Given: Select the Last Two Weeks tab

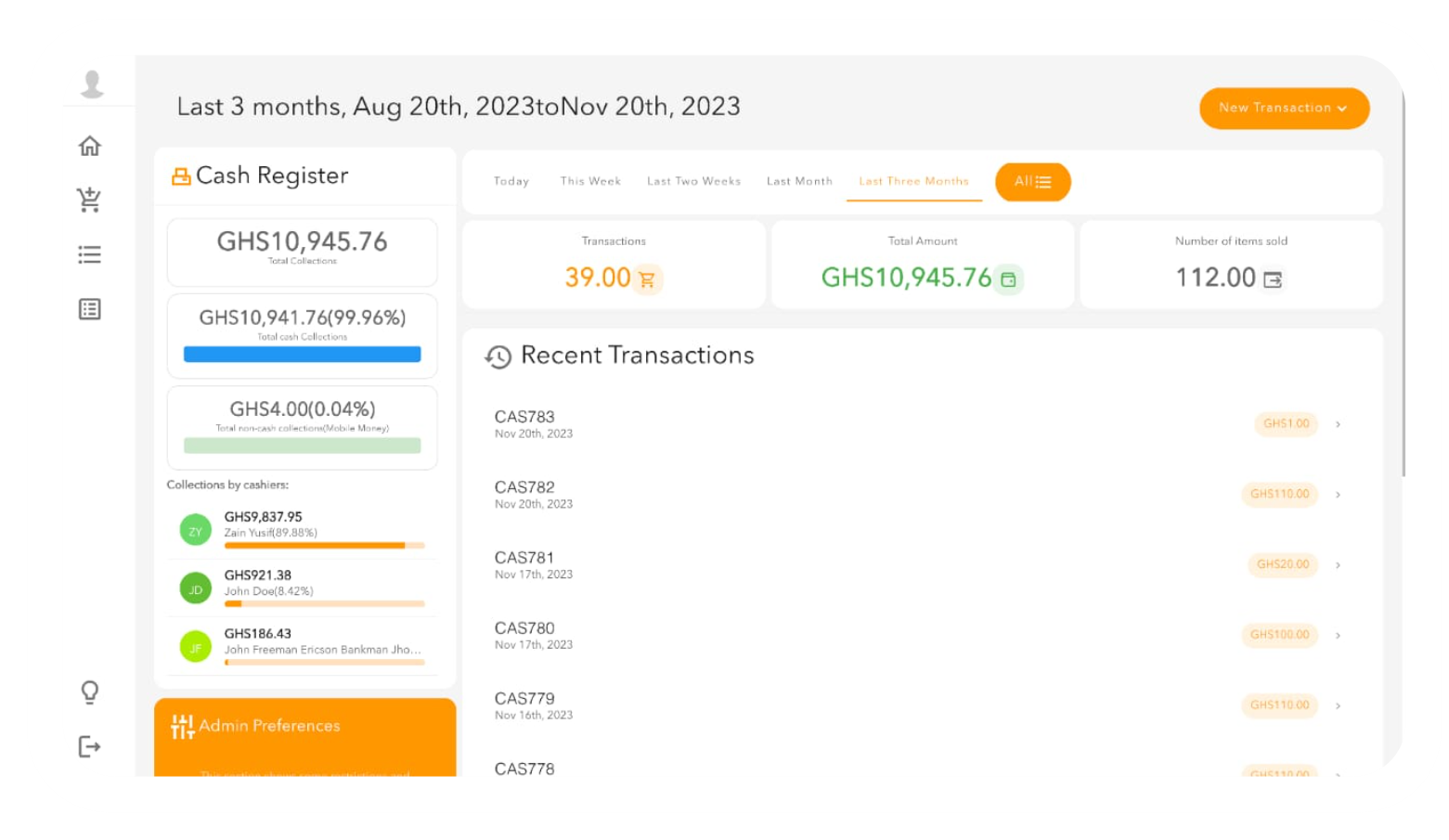Looking at the screenshot, I should click(x=693, y=182).
